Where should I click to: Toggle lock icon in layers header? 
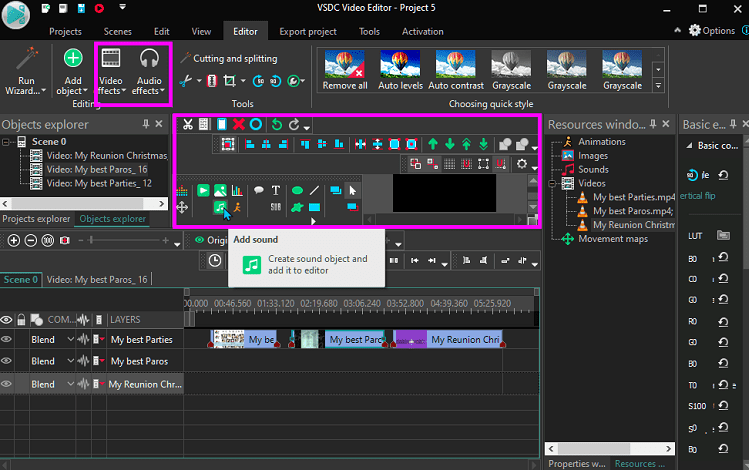click(x=21, y=320)
